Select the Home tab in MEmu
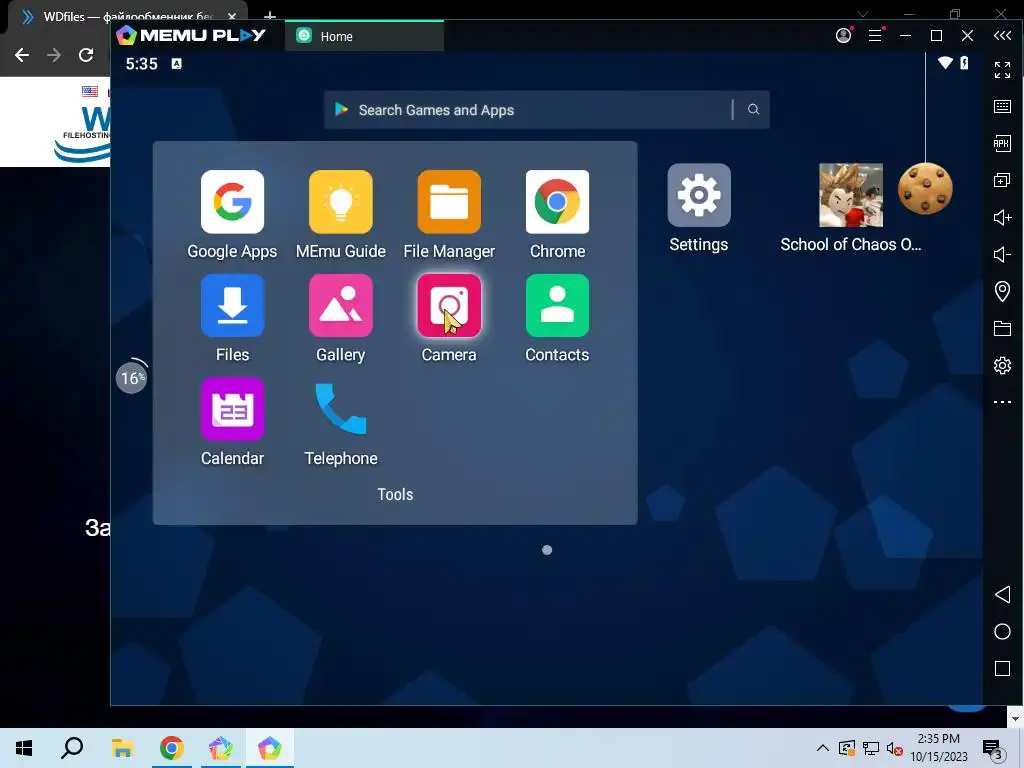 364,36
